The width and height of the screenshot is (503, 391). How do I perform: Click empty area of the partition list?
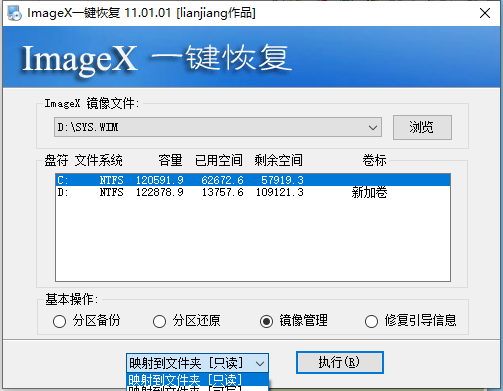(x=253, y=240)
